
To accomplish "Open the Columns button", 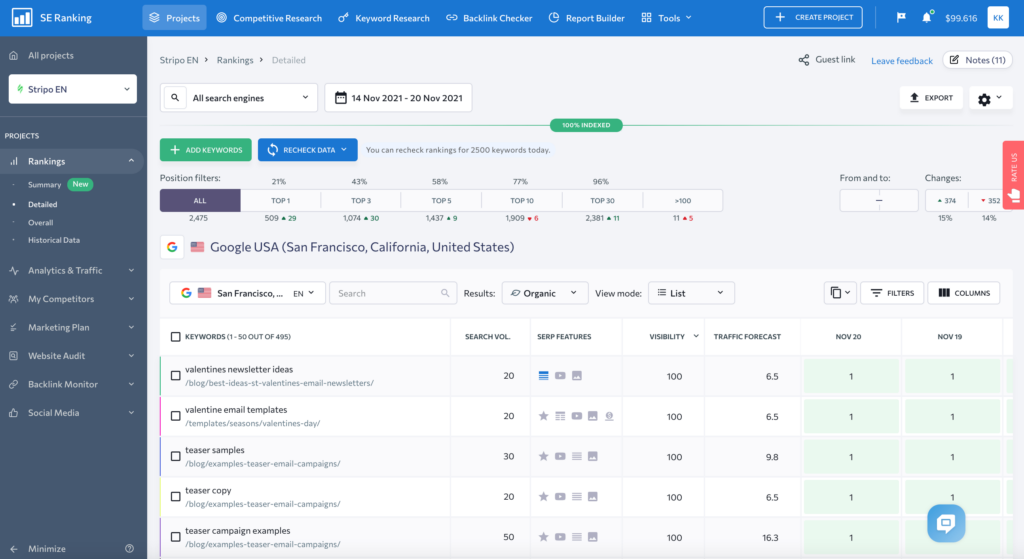I will pyautogui.click(x=964, y=293).
